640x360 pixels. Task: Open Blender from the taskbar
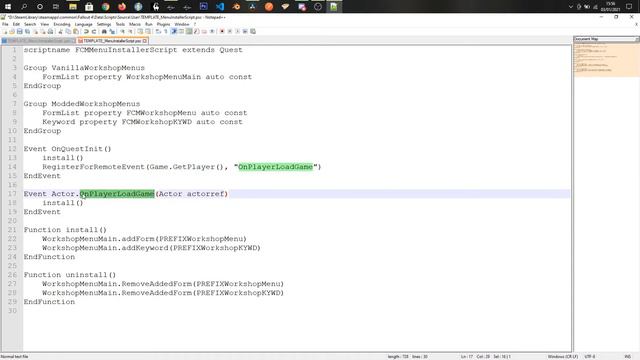(236, 7)
